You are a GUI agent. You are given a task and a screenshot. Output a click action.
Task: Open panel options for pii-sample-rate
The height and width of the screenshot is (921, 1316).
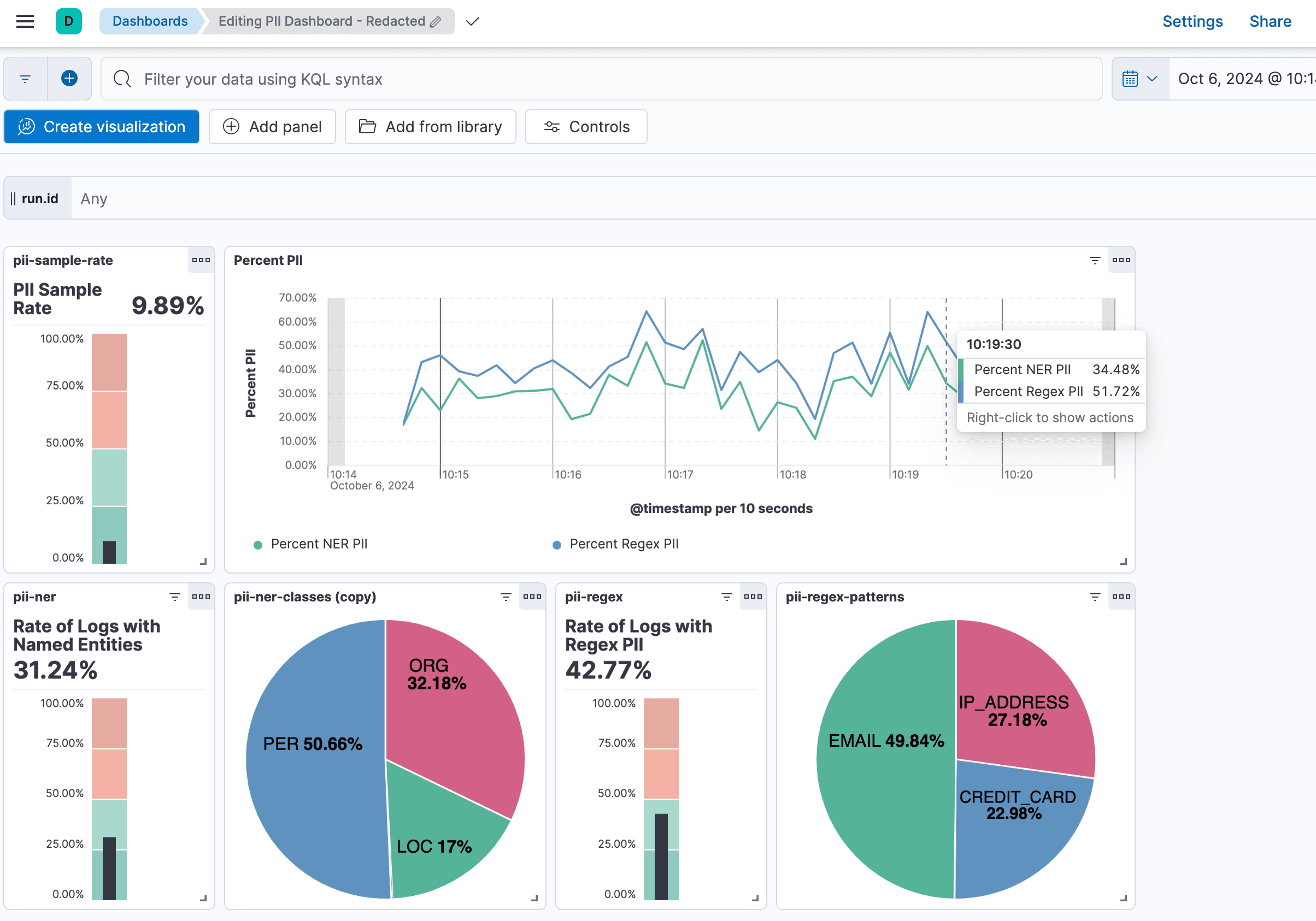point(201,261)
